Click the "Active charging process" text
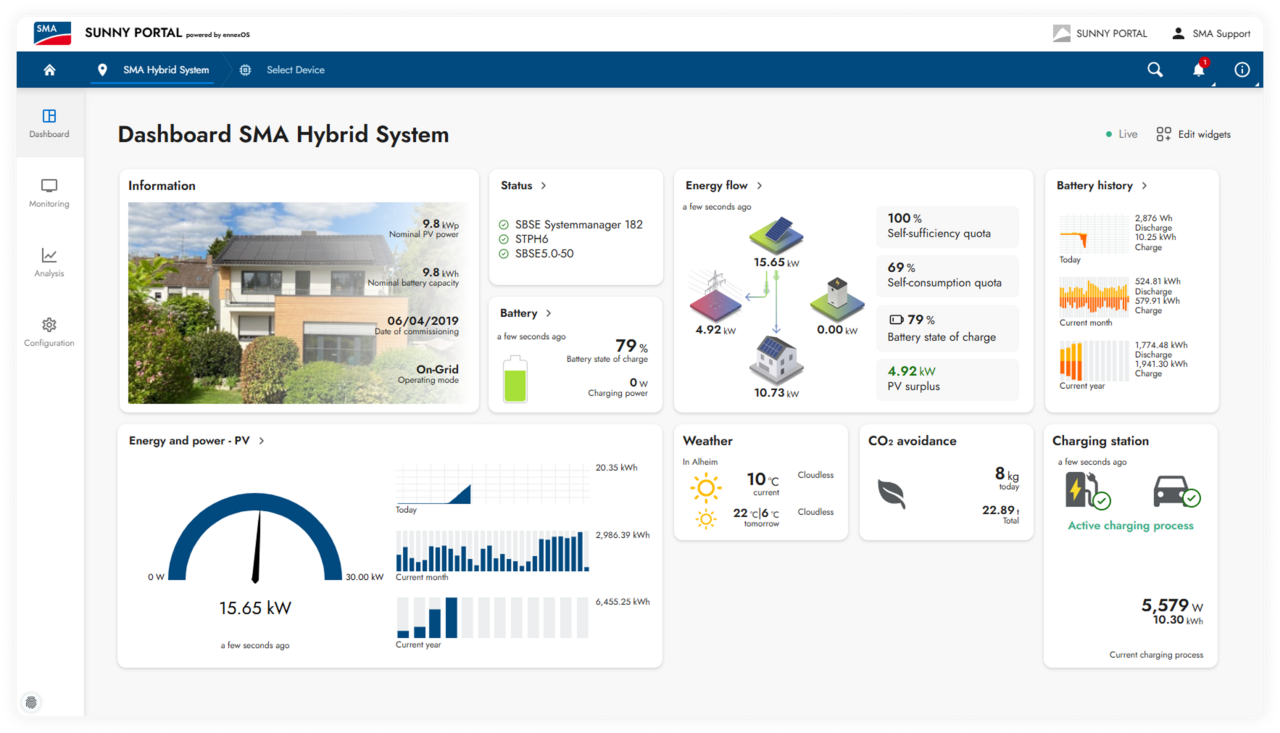This screenshot has width=1280, height=733. click(1130, 525)
